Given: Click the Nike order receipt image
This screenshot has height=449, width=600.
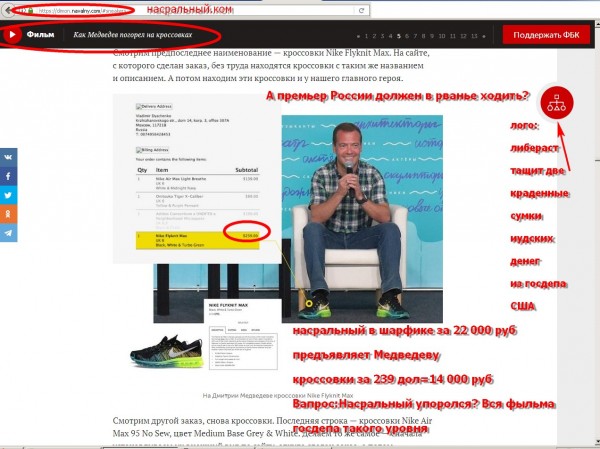Looking at the screenshot, I should click(x=197, y=179).
